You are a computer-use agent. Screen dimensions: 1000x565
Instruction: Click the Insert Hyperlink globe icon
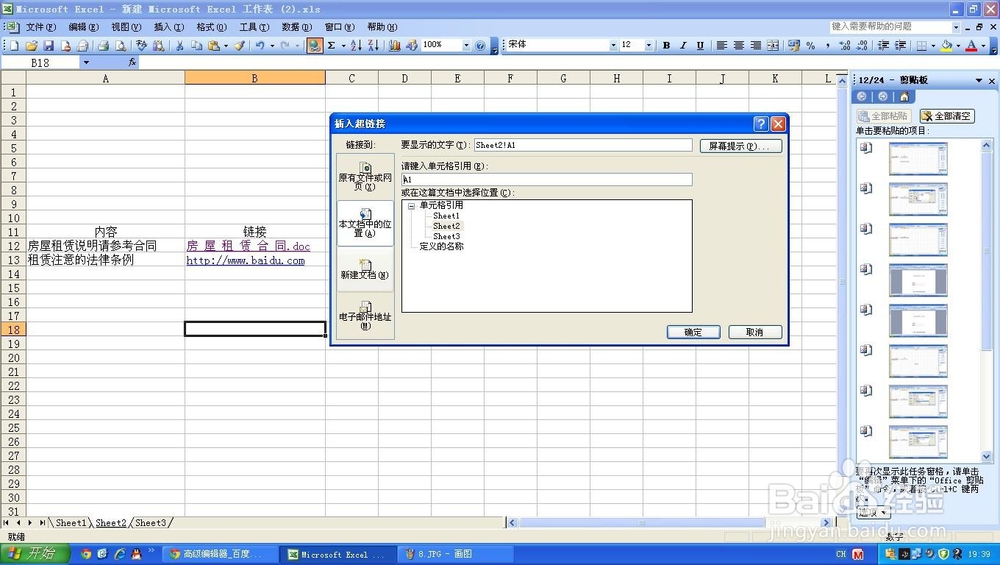click(314, 45)
